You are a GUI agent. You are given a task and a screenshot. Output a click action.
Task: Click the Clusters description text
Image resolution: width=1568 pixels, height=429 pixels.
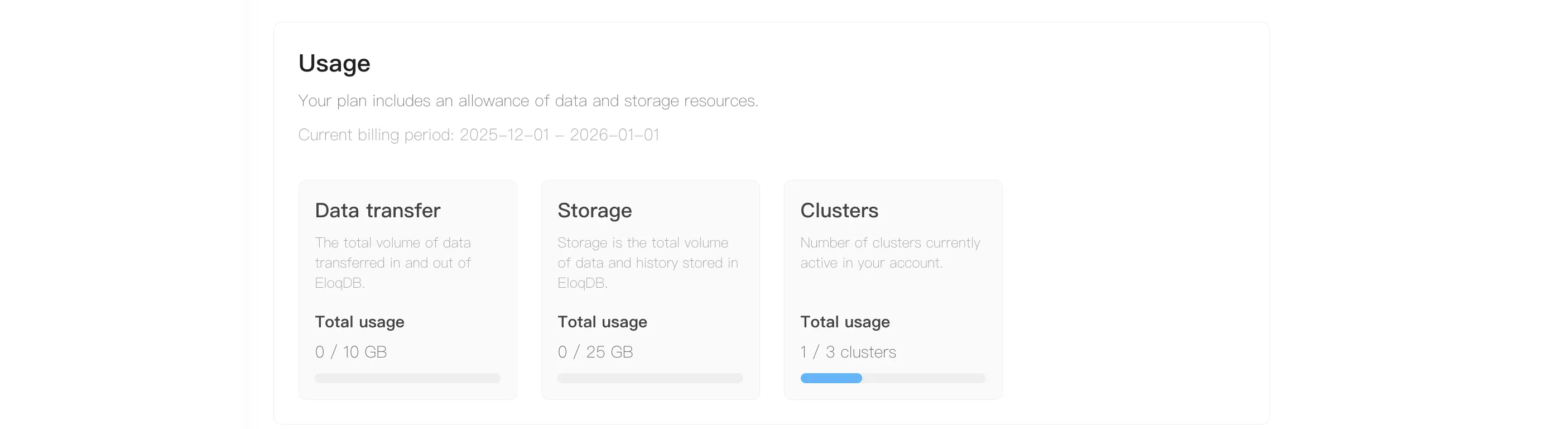[x=889, y=253]
